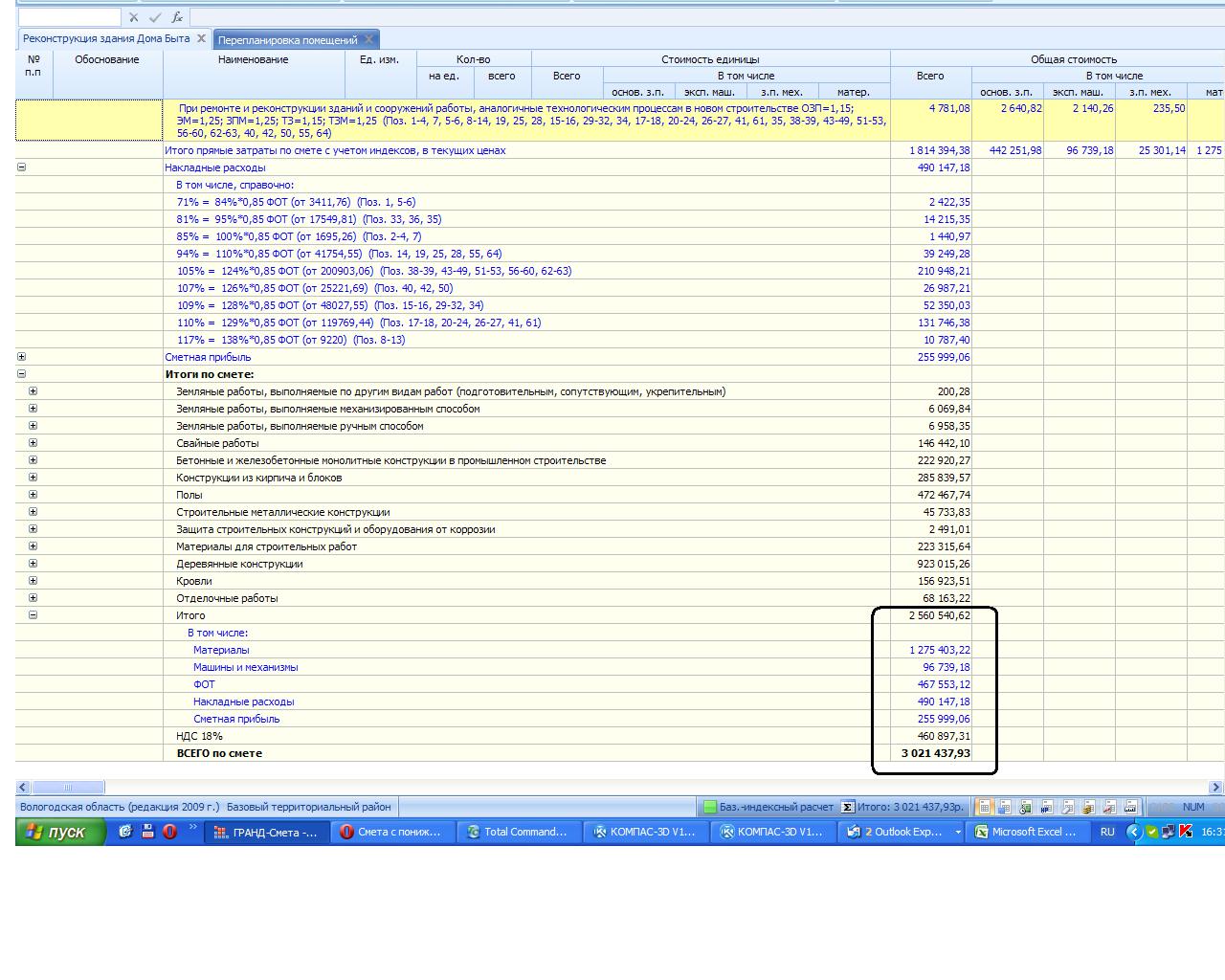Switch language via RU indicator

[x=1107, y=833]
